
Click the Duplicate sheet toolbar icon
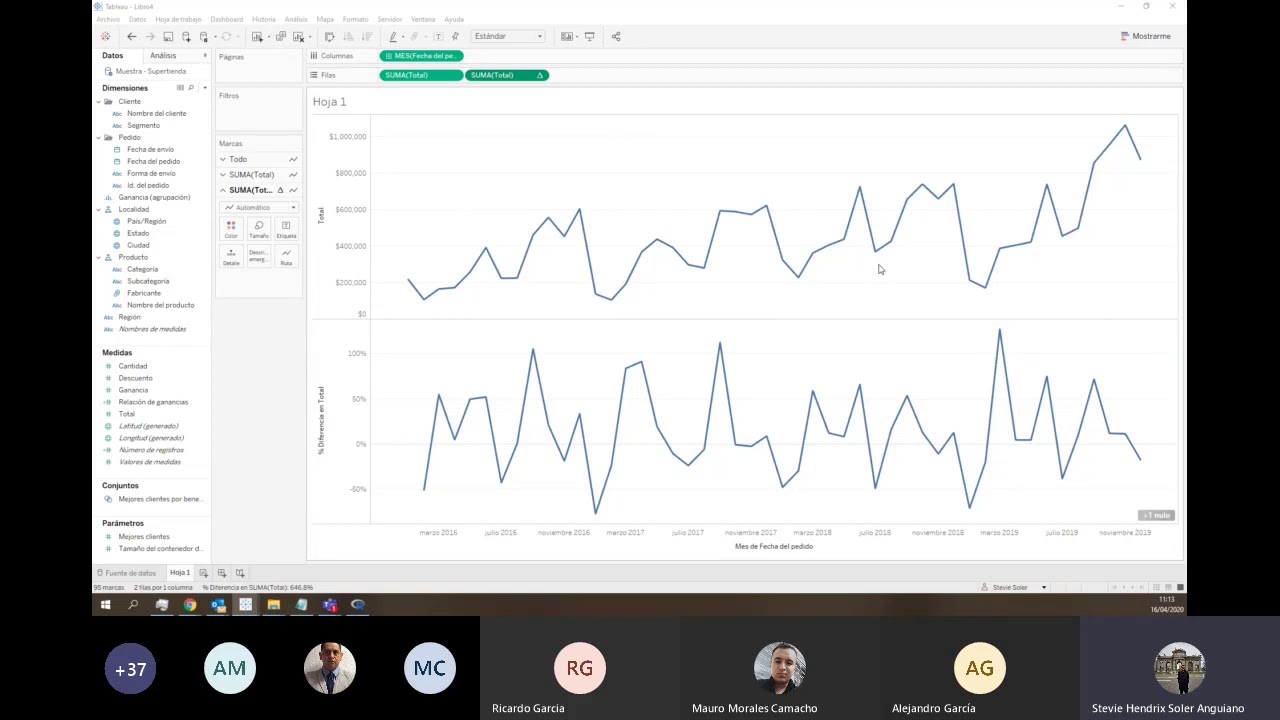coord(280,36)
